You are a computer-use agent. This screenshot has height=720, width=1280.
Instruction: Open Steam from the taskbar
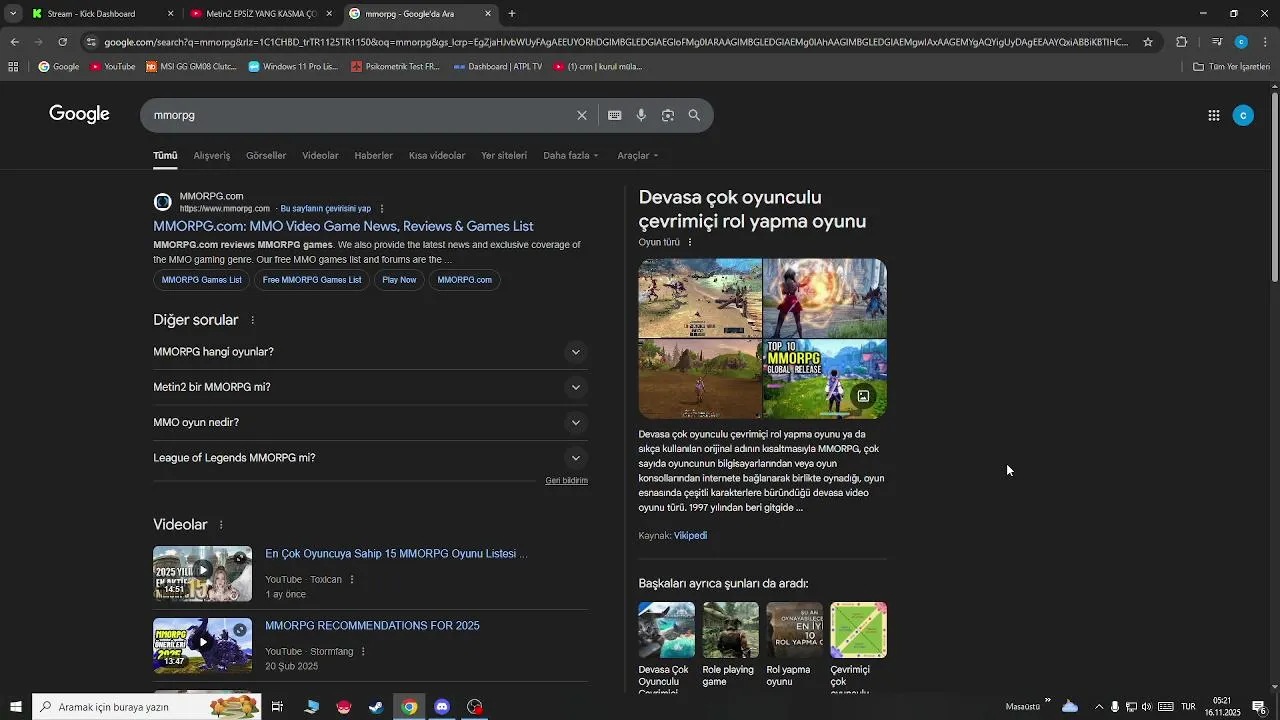point(376,707)
